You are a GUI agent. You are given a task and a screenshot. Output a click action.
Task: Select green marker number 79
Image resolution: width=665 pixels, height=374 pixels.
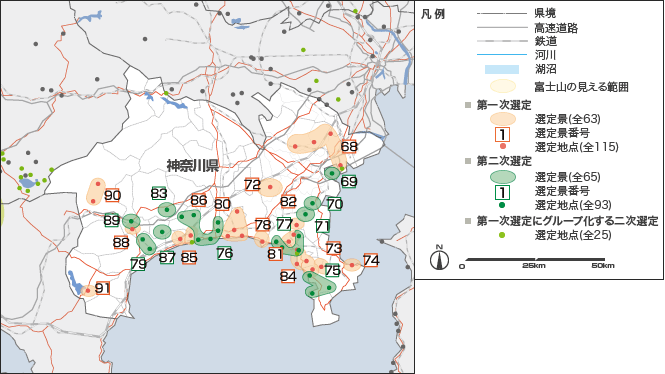pyautogui.click(x=139, y=264)
